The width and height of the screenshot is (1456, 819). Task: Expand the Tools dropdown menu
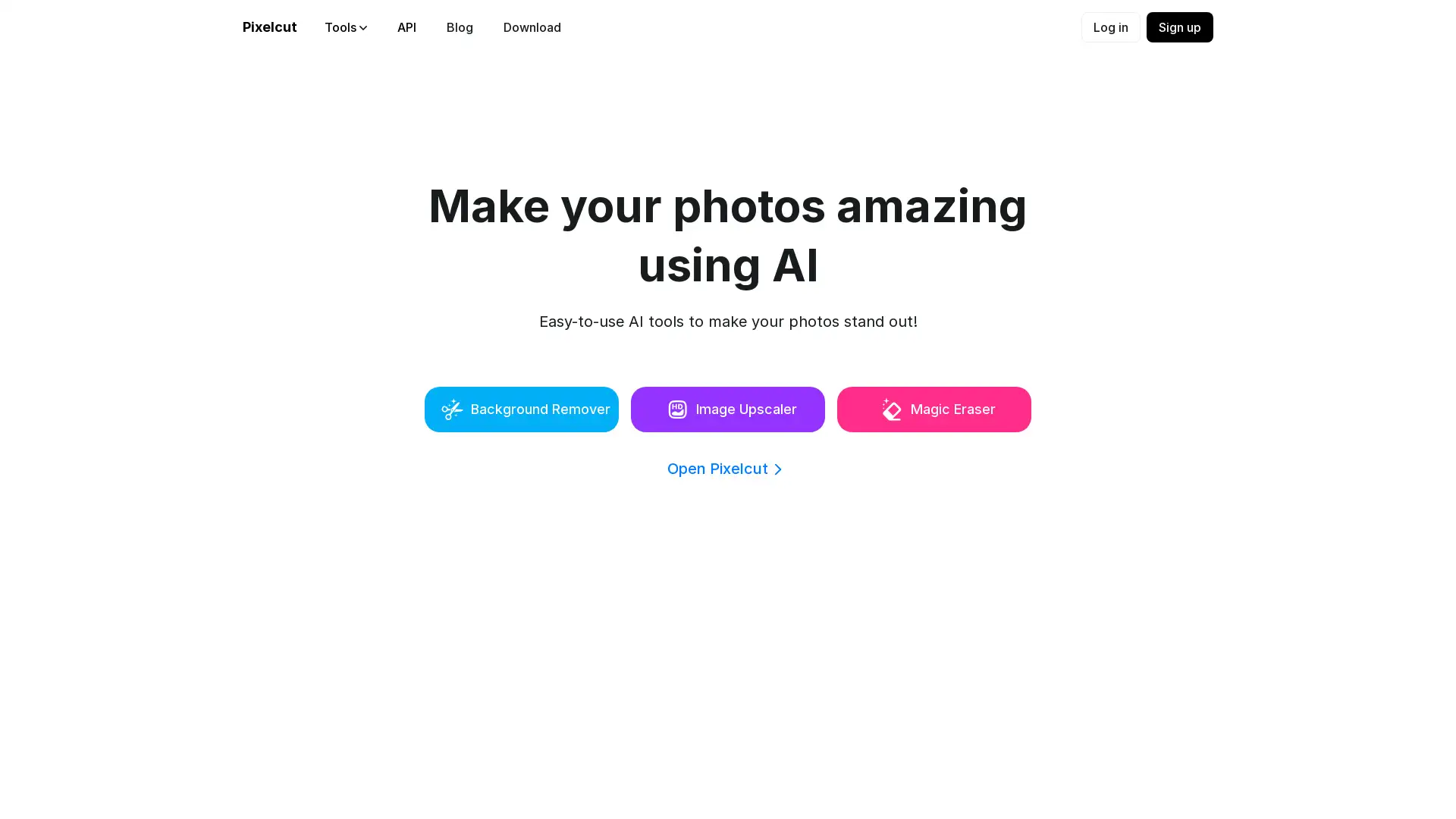tap(346, 27)
